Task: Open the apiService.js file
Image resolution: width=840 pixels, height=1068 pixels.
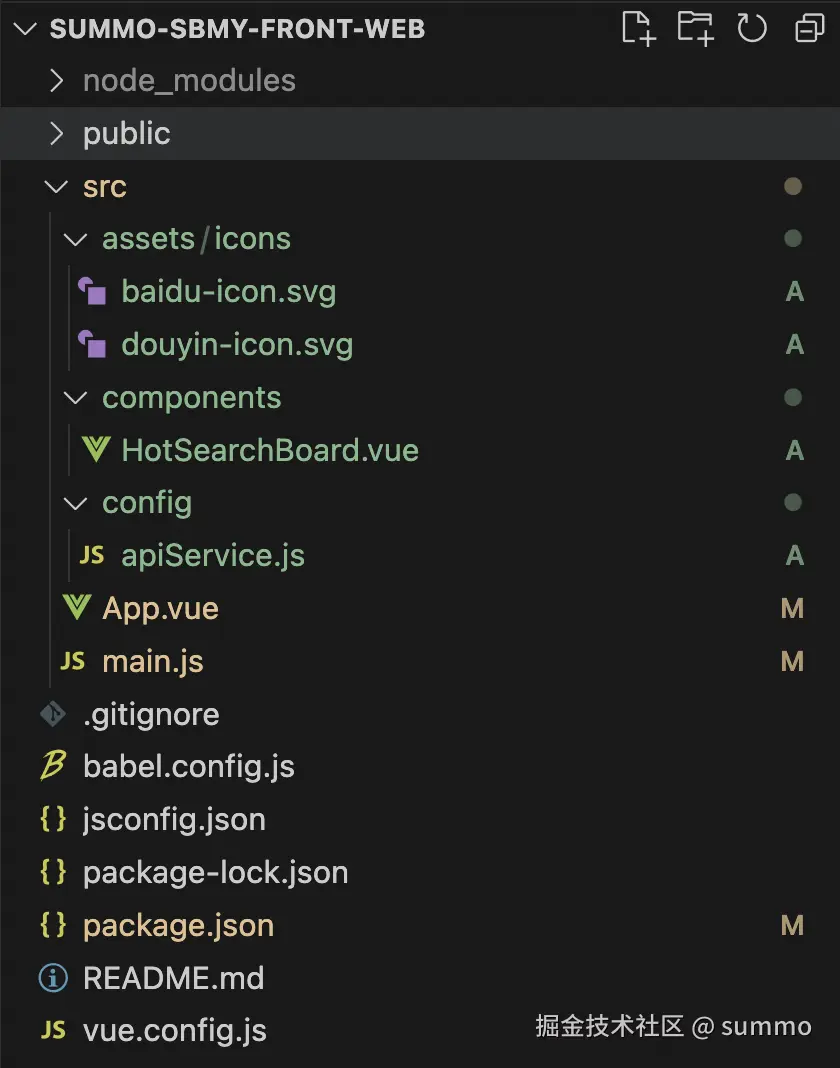Action: click(x=212, y=556)
